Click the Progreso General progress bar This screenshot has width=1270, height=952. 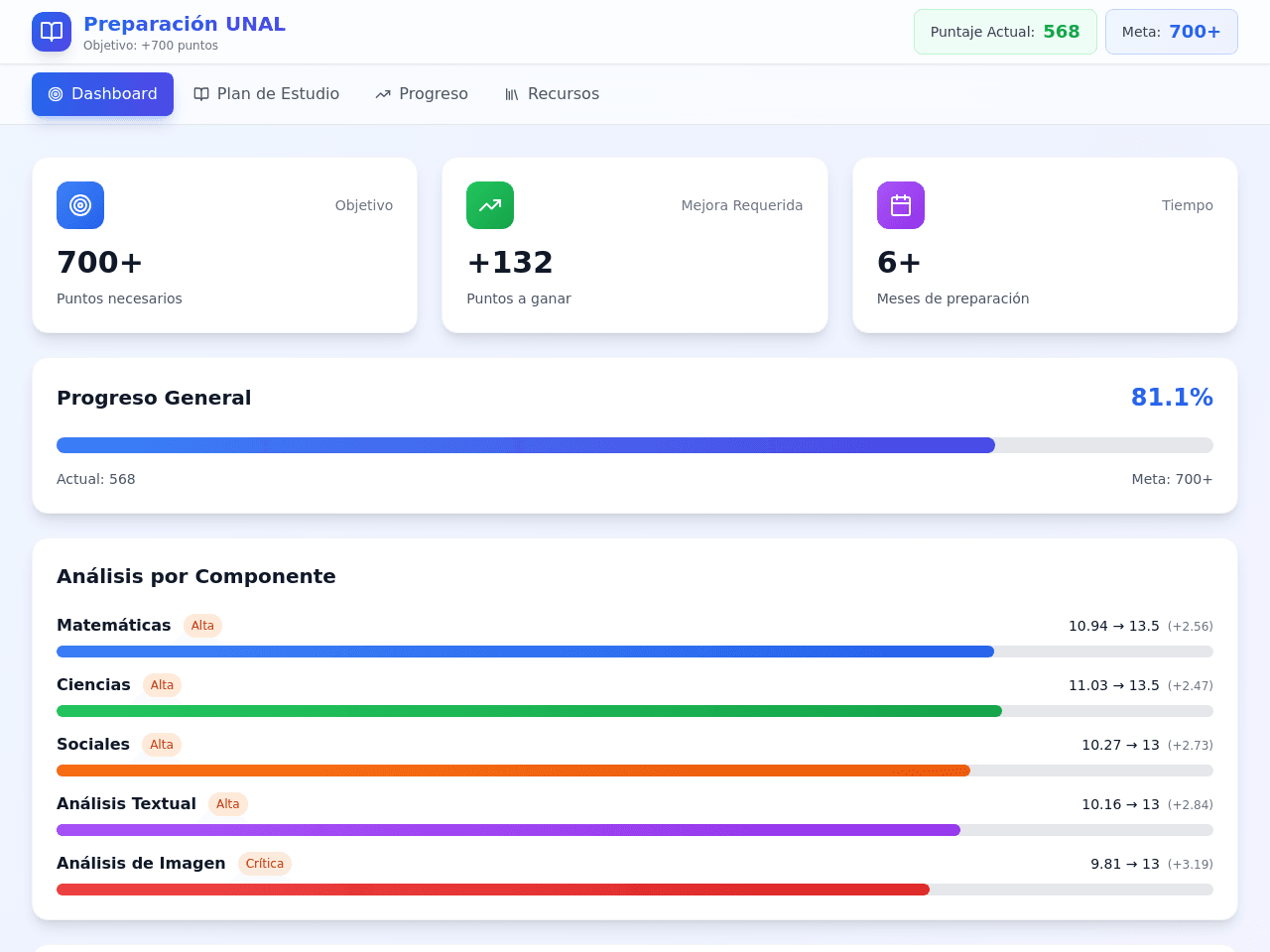pos(635,445)
